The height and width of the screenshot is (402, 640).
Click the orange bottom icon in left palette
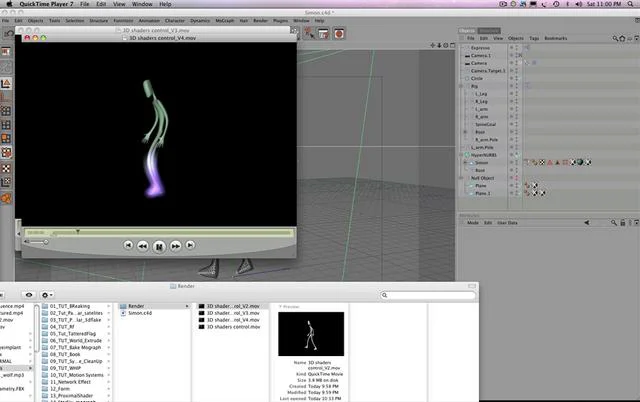6,199
